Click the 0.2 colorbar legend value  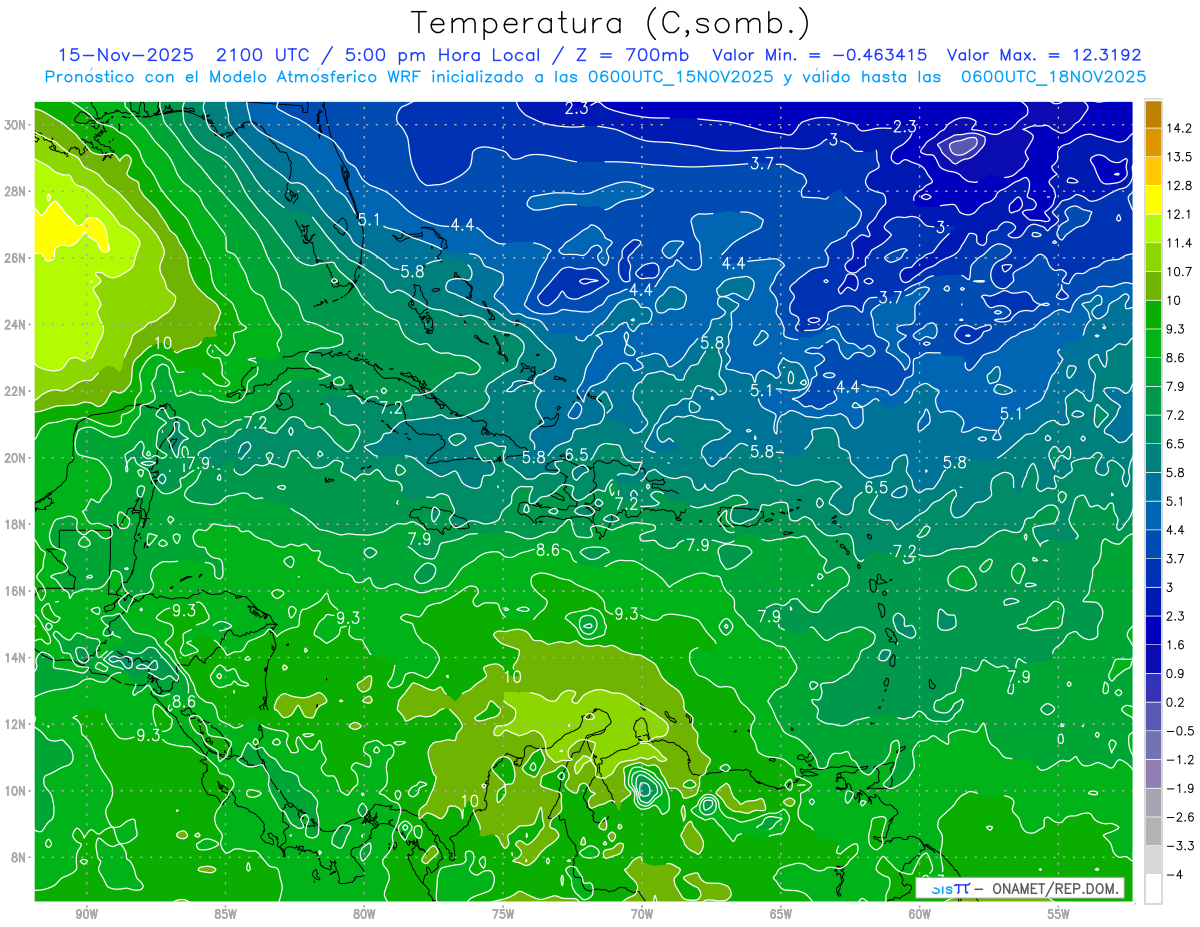click(1175, 702)
